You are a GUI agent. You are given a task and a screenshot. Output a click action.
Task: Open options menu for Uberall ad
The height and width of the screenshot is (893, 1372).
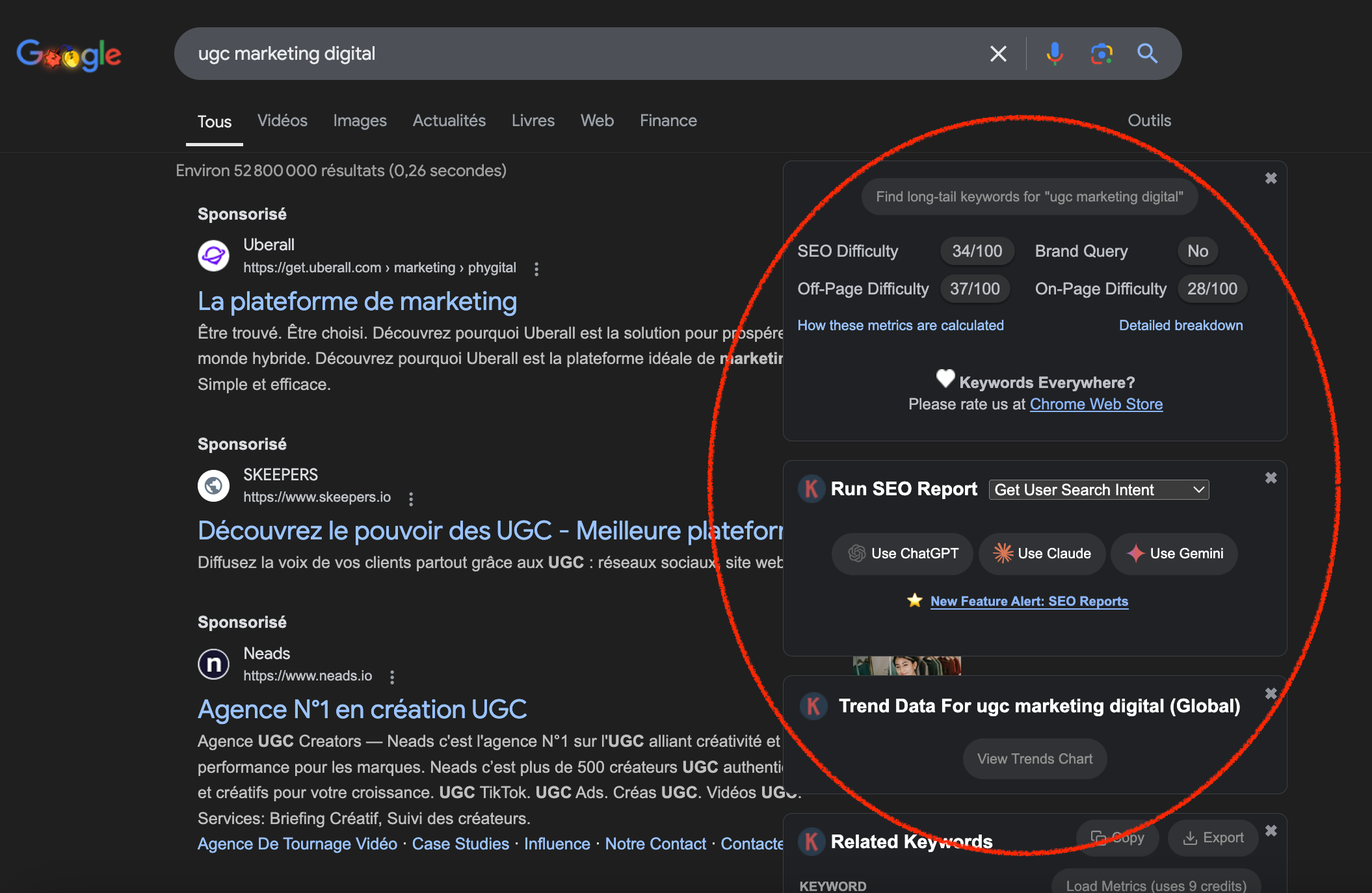[x=536, y=268]
